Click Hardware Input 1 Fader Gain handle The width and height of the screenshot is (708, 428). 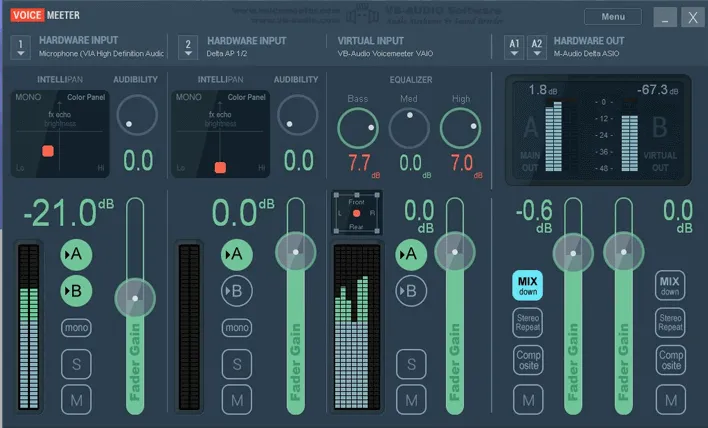pyautogui.click(x=135, y=298)
